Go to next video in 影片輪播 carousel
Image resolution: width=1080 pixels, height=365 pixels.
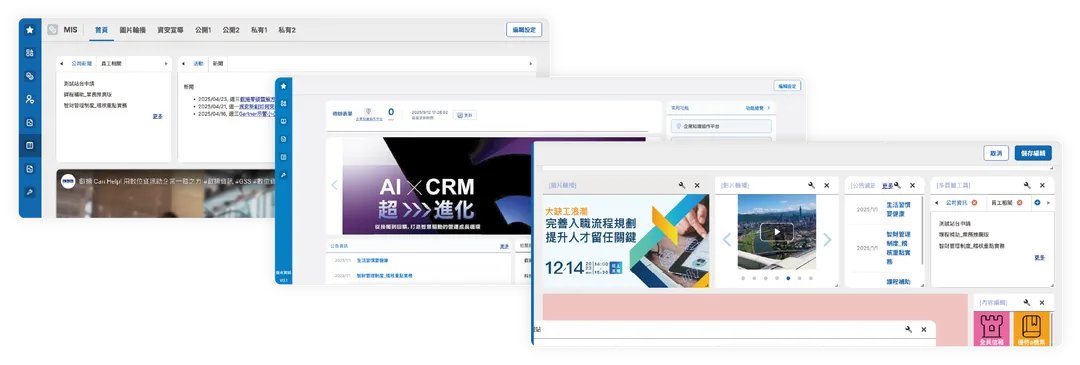(x=827, y=239)
